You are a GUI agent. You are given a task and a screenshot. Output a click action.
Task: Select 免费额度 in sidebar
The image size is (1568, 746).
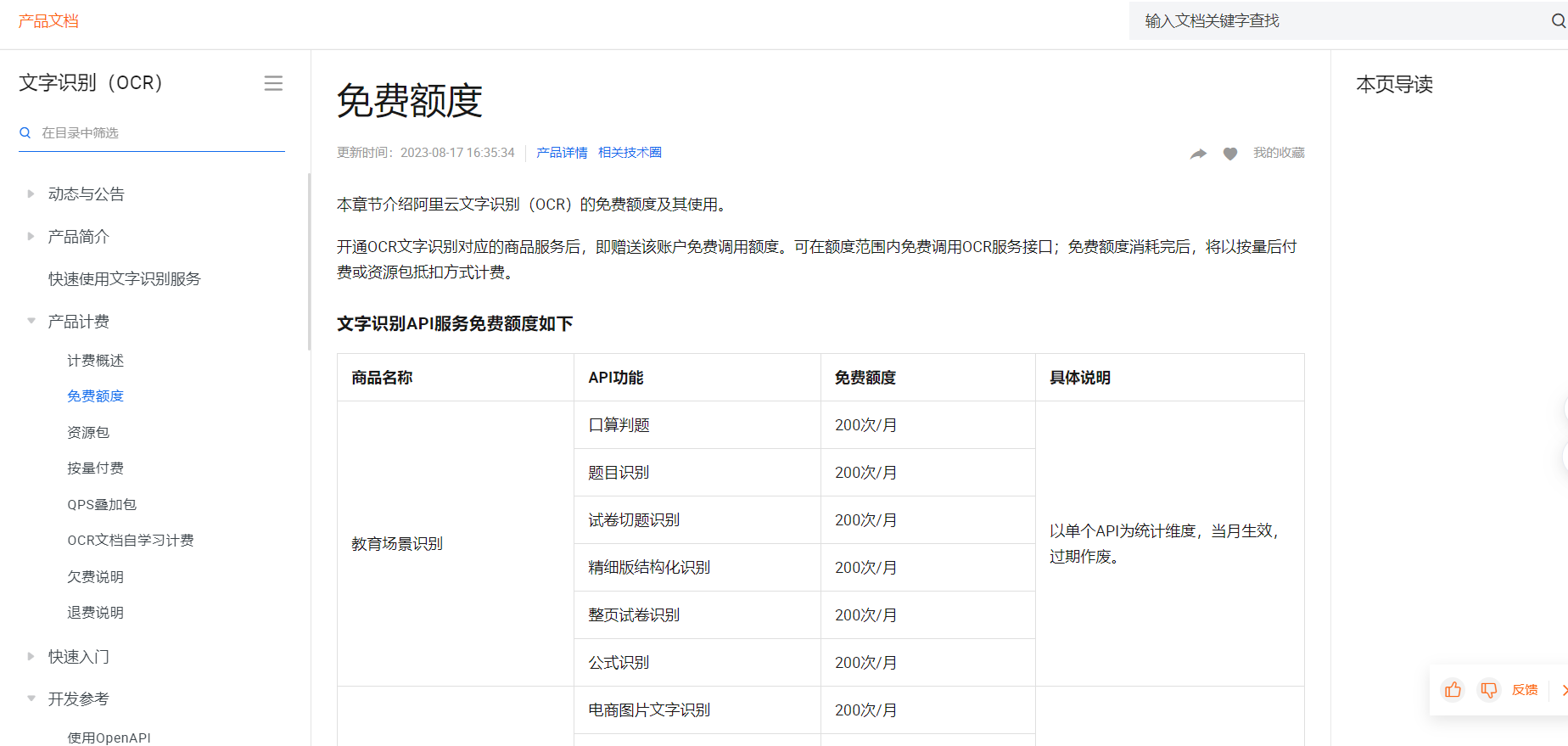tap(95, 396)
